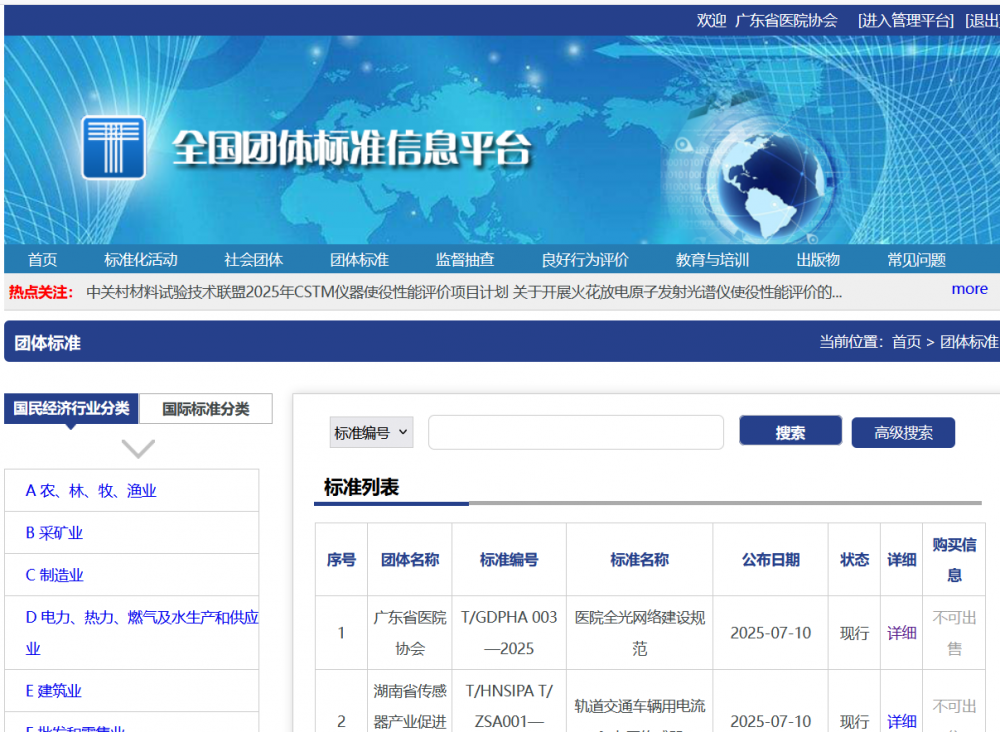The image size is (1000, 732).
Task: Open 社会团体 navigation item
Action: tap(254, 260)
